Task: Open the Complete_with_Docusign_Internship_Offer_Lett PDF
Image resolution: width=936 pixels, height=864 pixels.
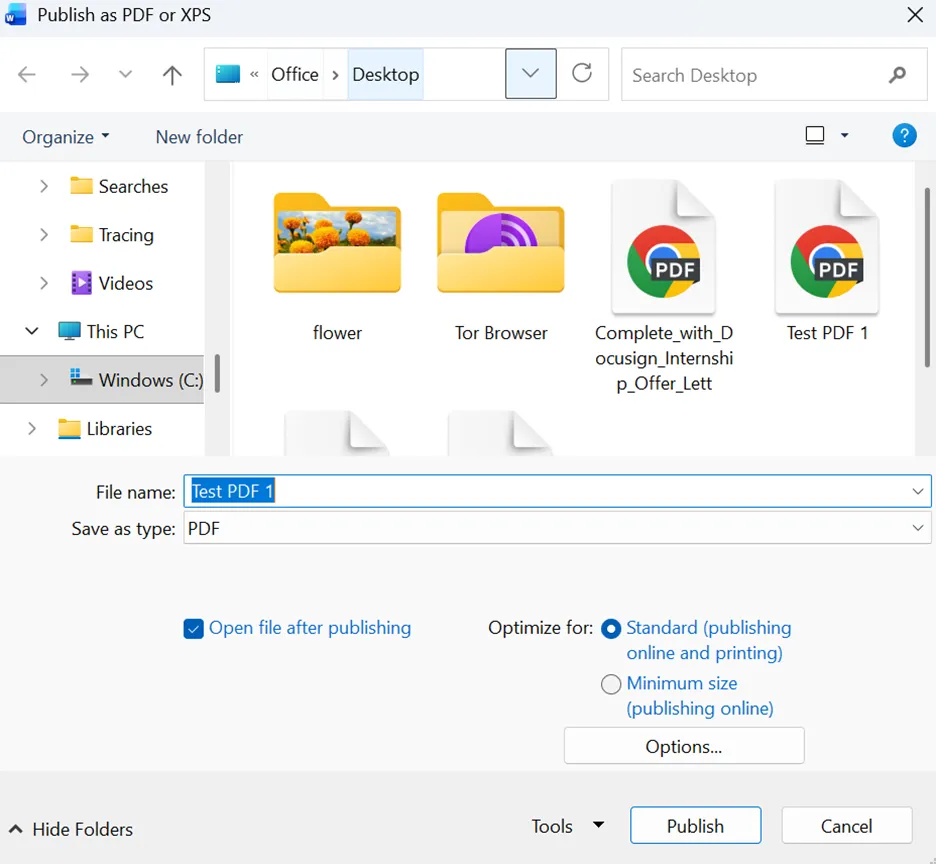Action: (x=663, y=246)
